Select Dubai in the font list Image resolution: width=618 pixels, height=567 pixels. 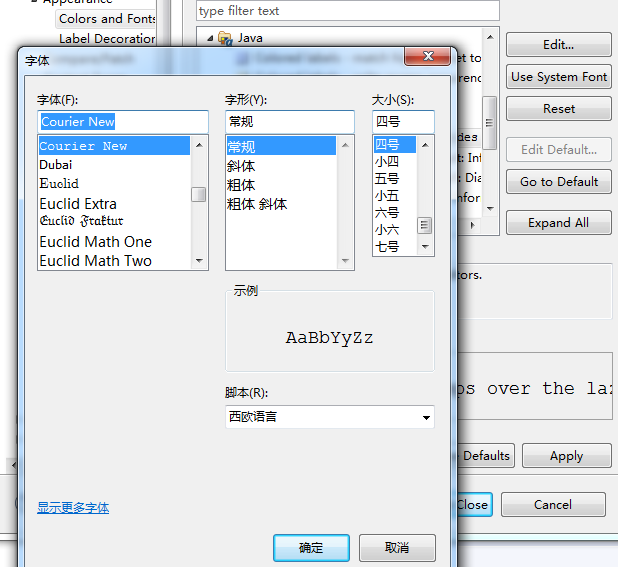pos(114,165)
